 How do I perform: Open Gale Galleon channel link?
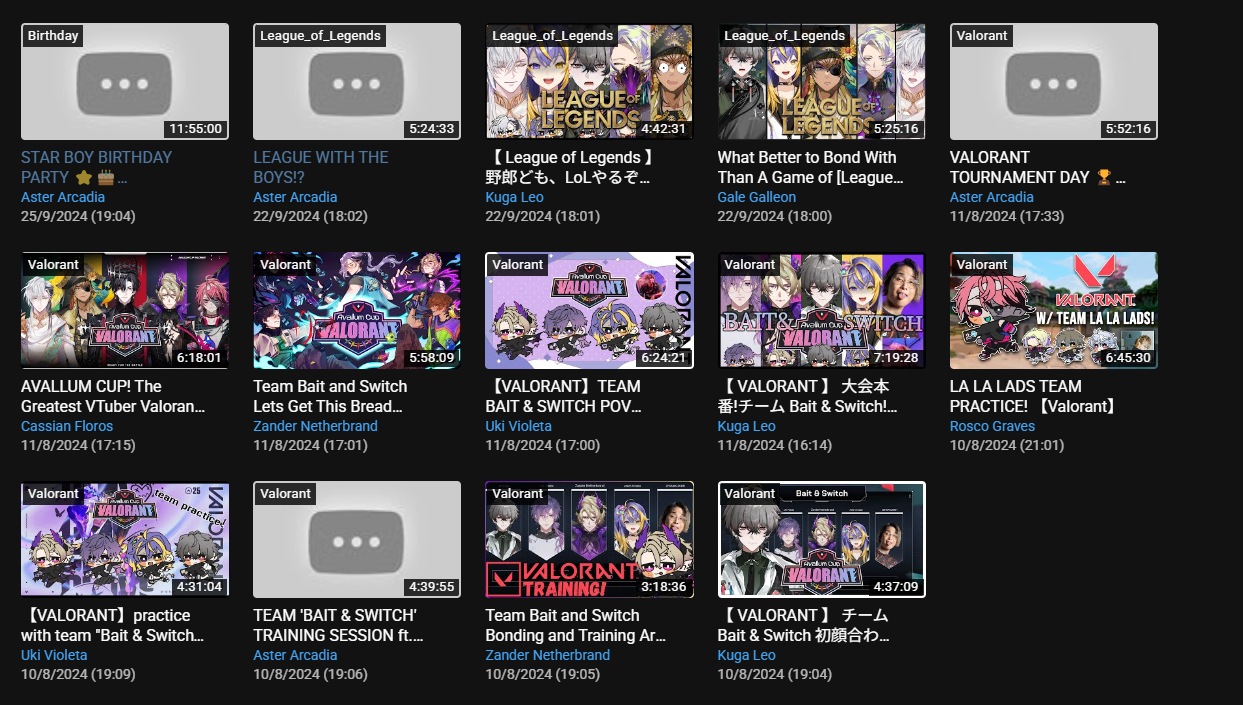pyautogui.click(x=757, y=197)
